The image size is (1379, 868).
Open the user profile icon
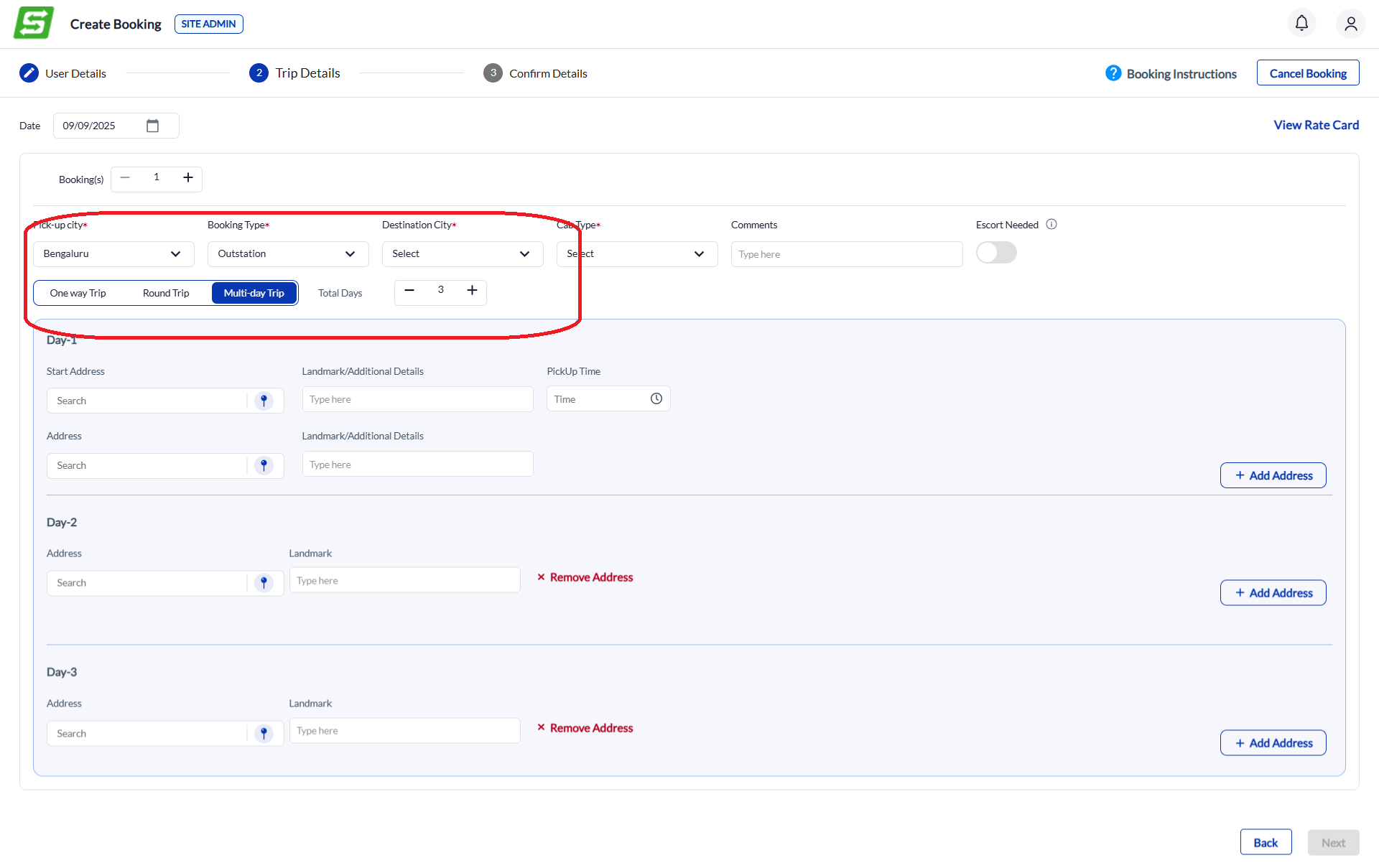pos(1350,24)
